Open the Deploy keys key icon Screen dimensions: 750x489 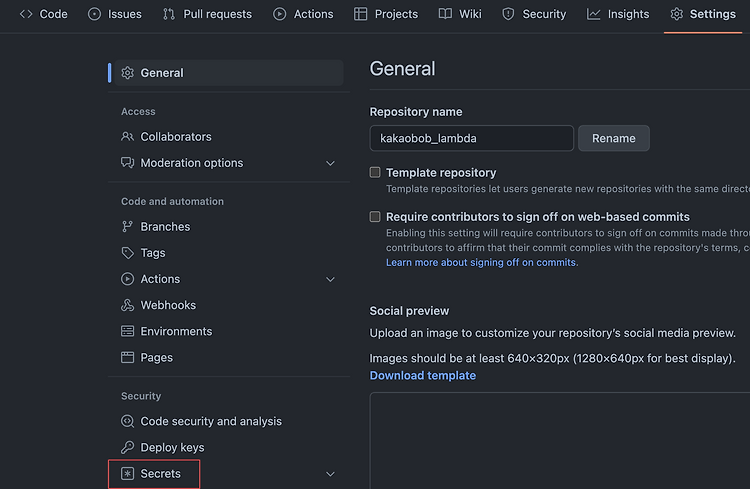coord(127,447)
